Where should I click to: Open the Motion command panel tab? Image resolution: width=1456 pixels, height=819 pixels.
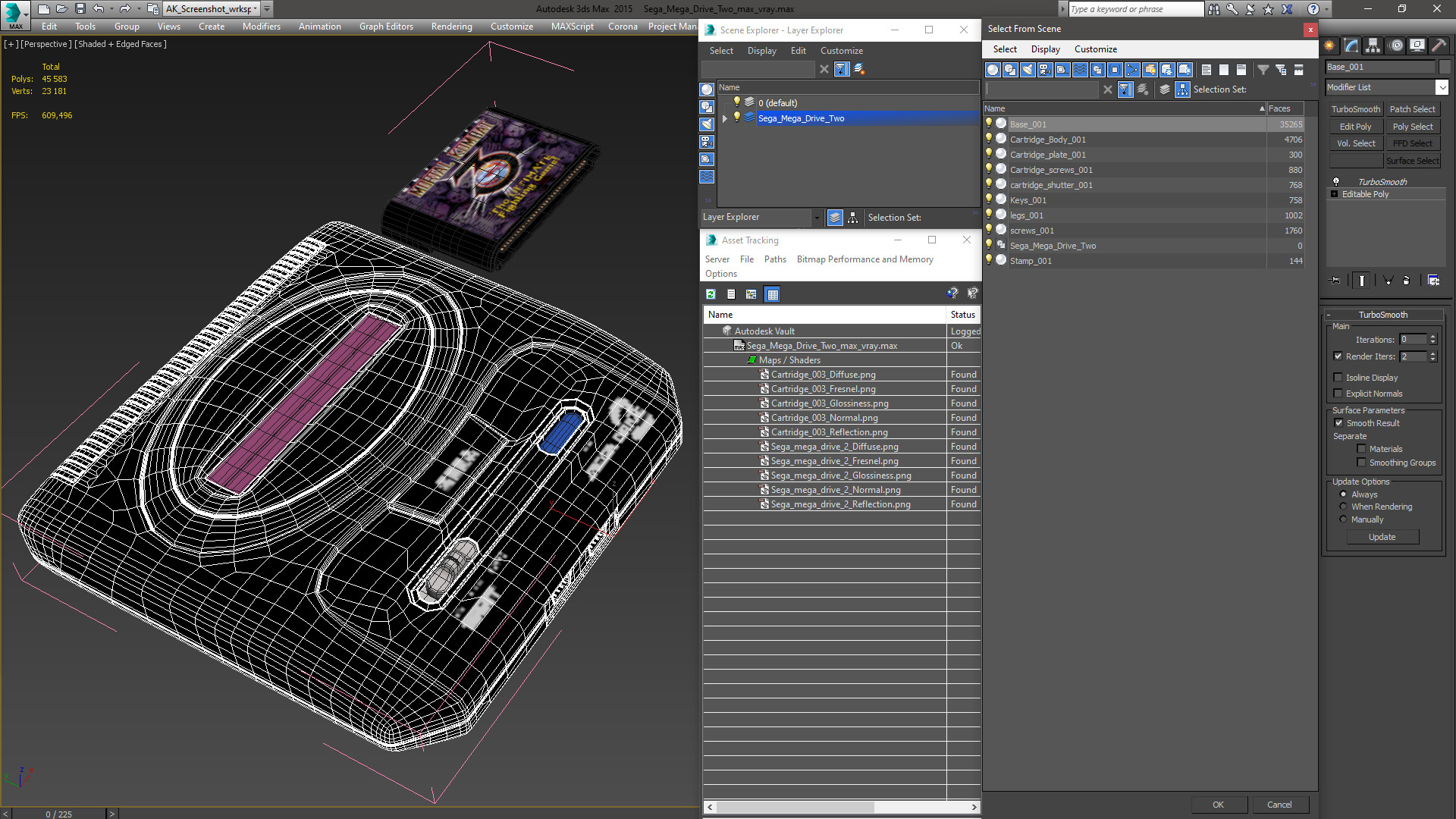(1396, 45)
